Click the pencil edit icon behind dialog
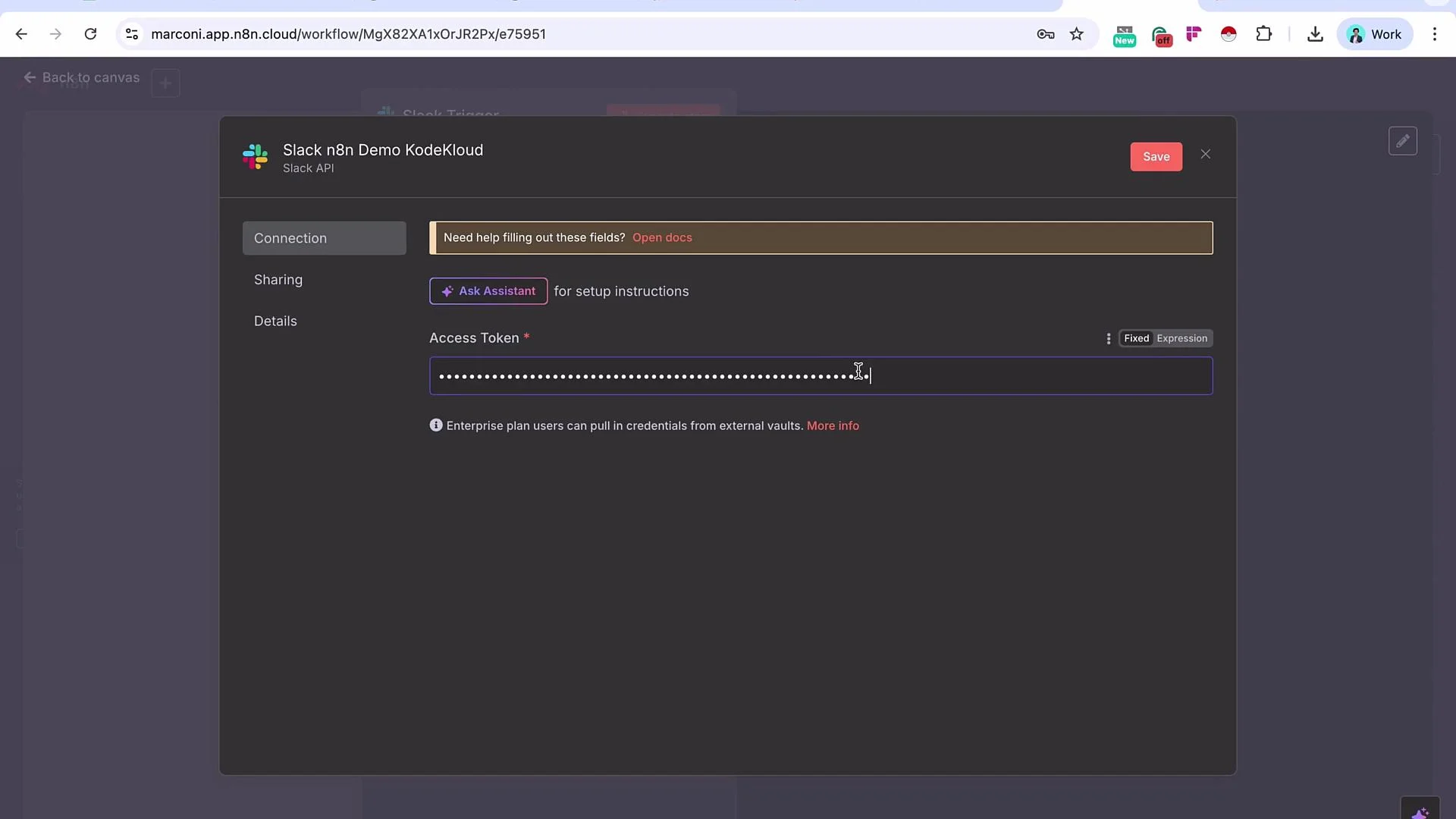The width and height of the screenshot is (1456, 819). coord(1403,141)
